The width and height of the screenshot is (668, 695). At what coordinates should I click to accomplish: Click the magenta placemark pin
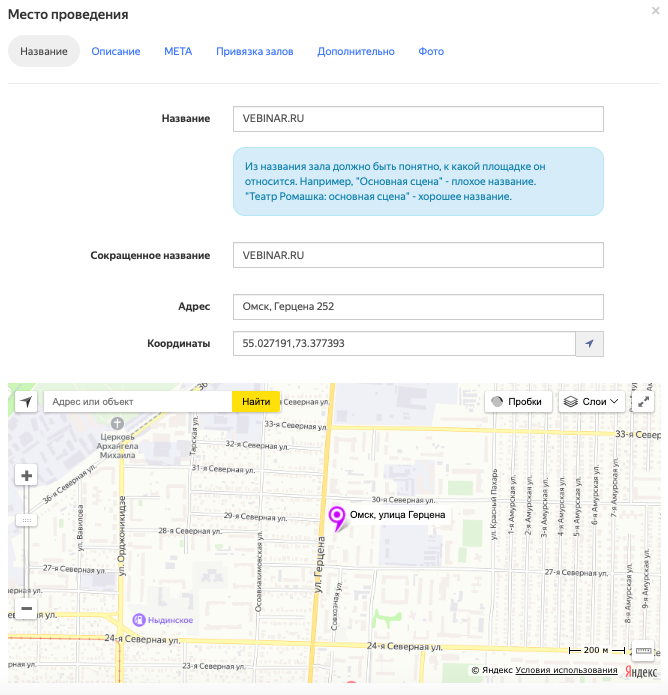point(337,518)
